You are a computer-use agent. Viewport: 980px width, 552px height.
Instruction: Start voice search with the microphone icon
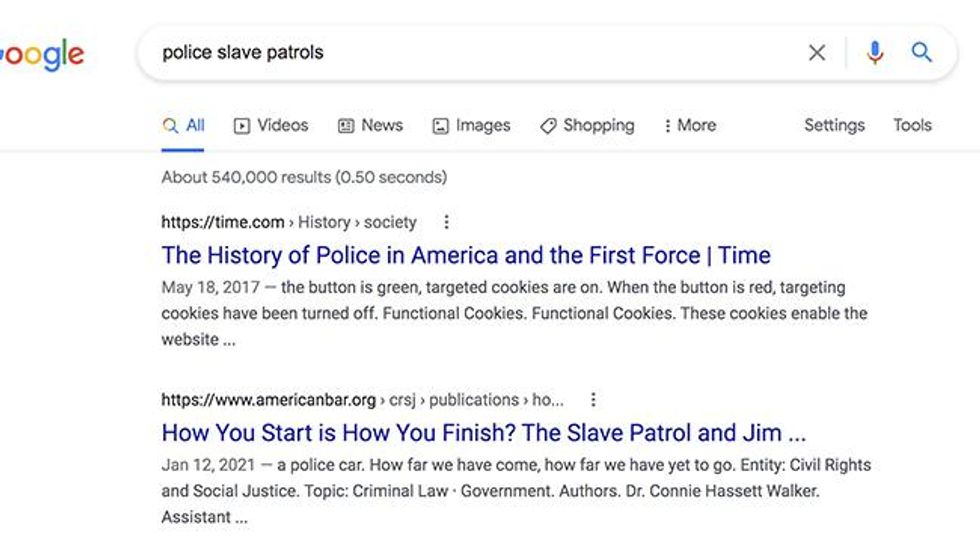(x=875, y=53)
